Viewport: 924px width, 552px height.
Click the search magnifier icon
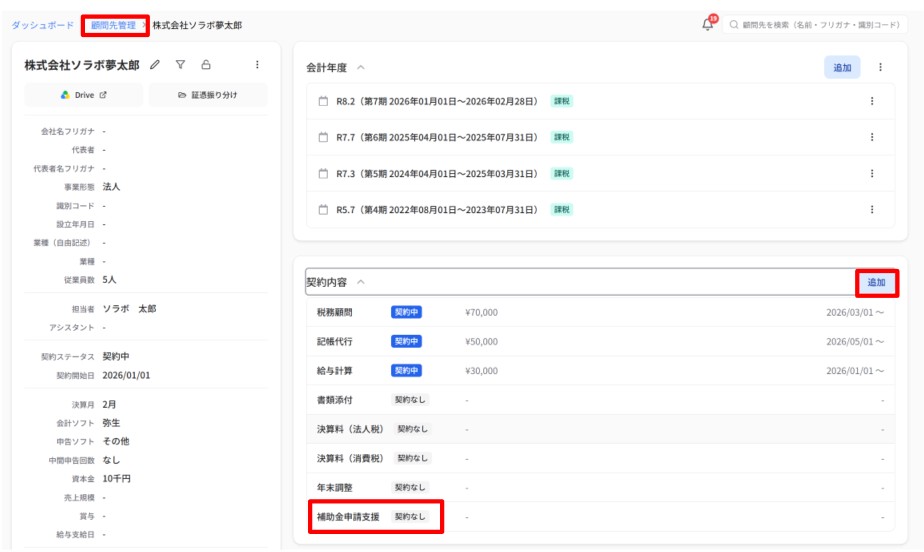734,25
